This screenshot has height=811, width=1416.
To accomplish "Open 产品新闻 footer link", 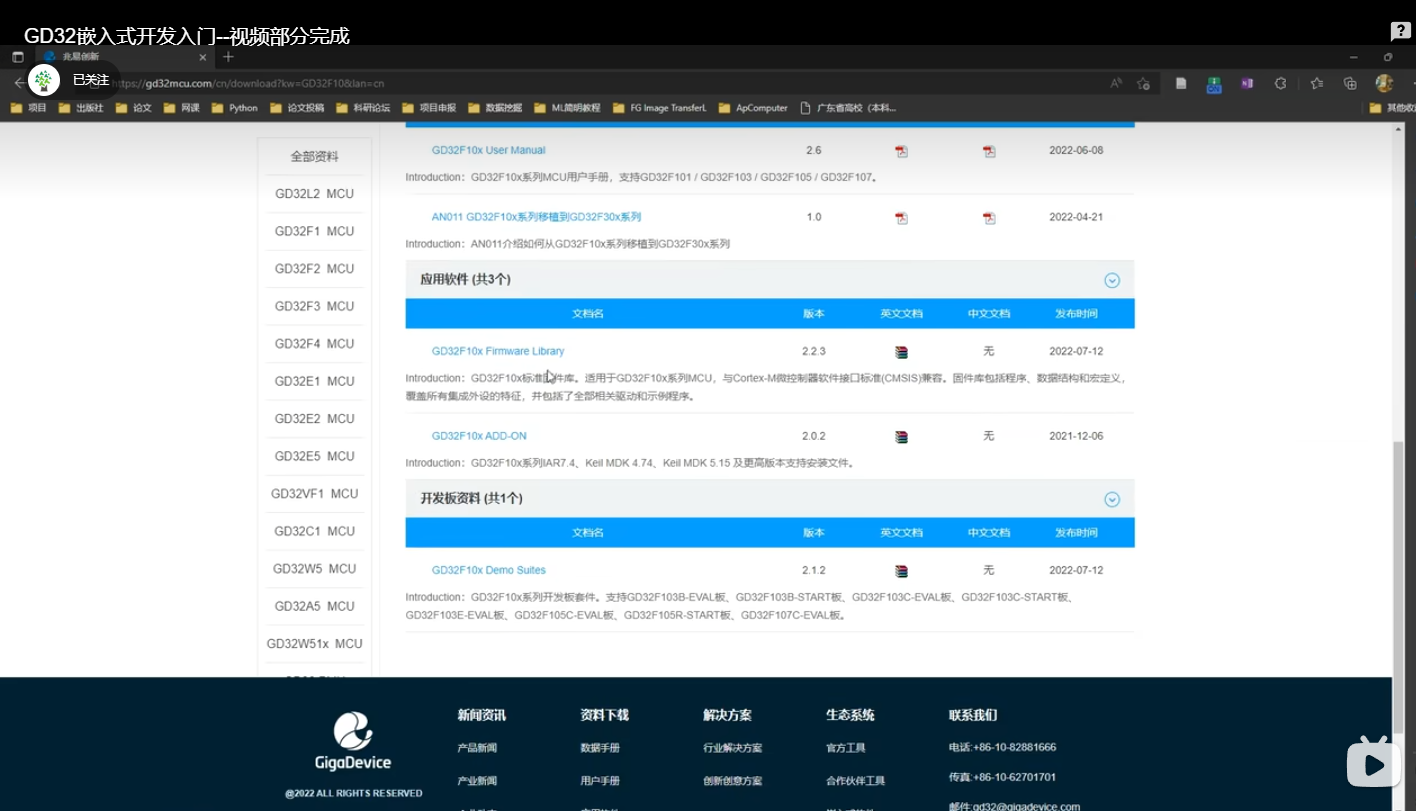I will tap(477, 748).
